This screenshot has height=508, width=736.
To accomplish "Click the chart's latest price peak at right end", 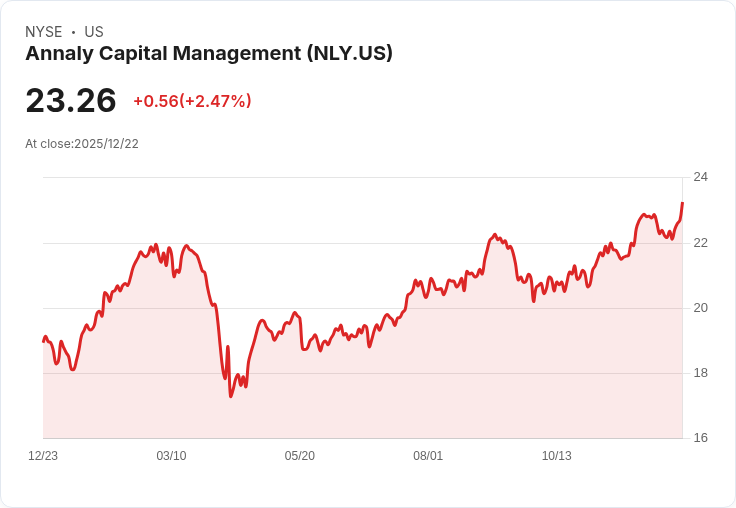I will tap(682, 203).
